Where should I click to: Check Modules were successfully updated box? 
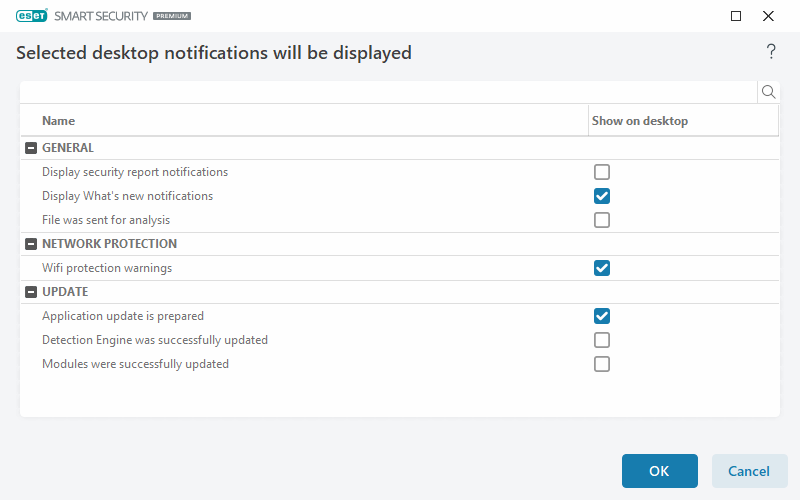coord(602,364)
